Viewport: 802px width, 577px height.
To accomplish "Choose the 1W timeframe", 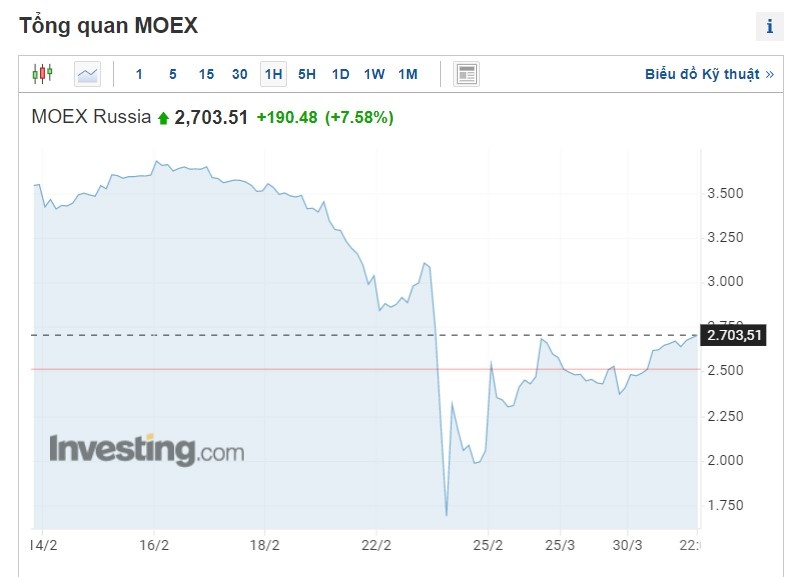I will click(374, 73).
